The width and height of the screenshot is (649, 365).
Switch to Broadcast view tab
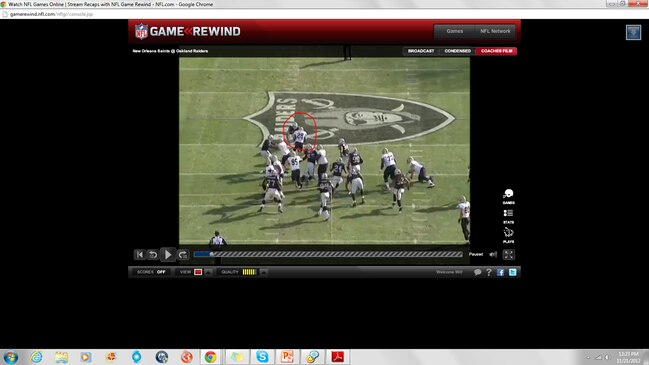tap(421, 51)
